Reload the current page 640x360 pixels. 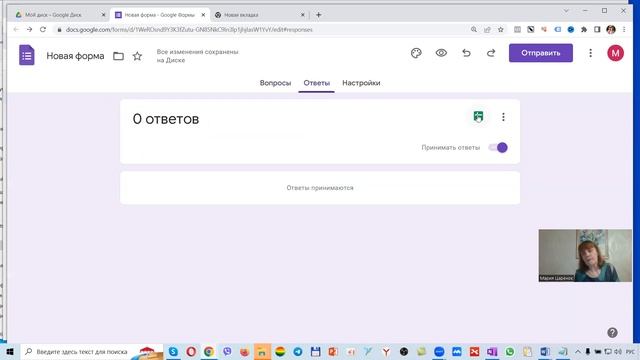coord(43,29)
